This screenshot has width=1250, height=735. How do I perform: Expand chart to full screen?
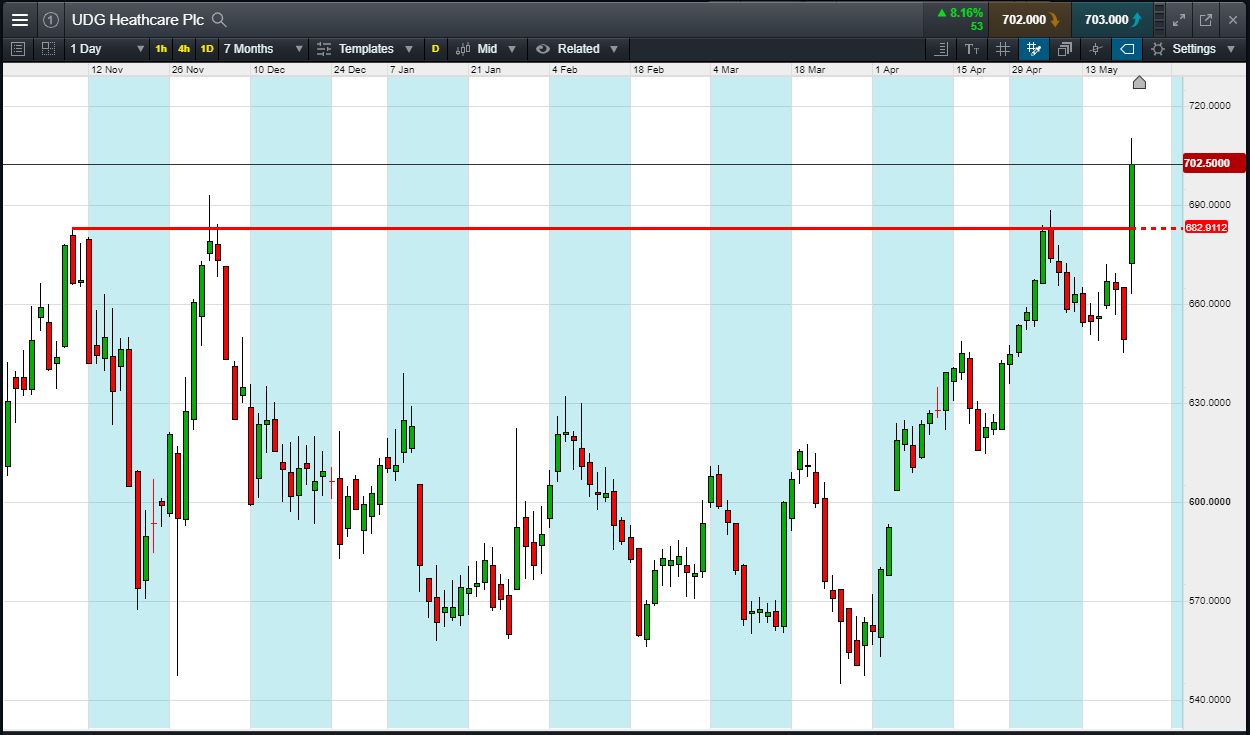1180,19
